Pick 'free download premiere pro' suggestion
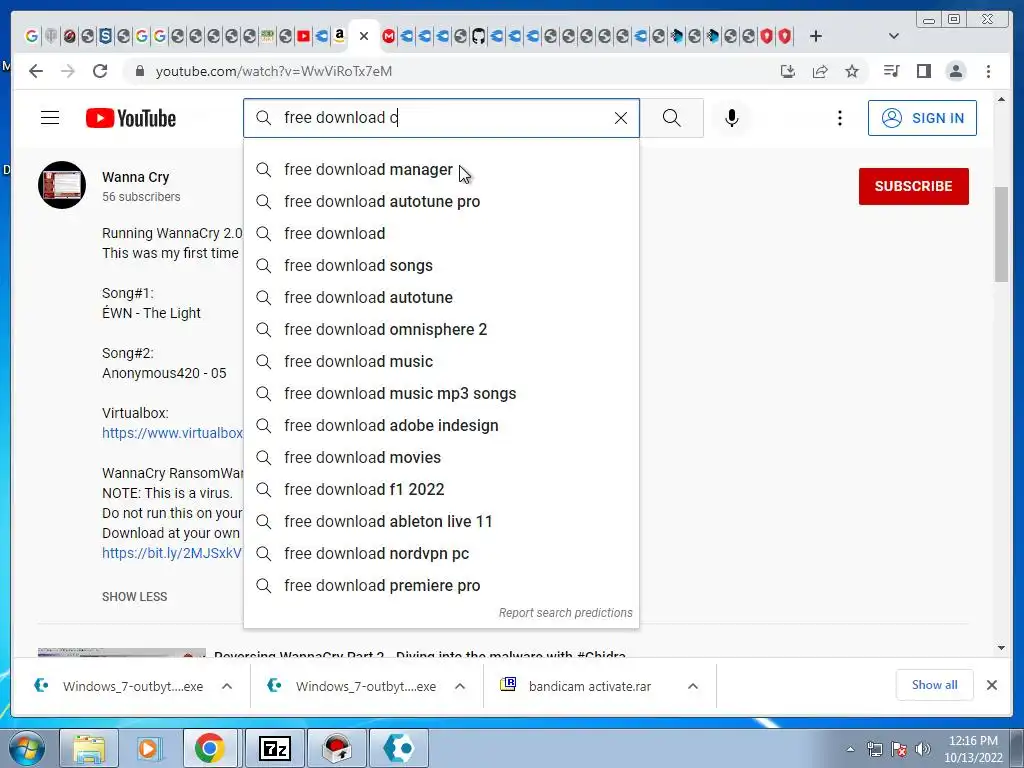Viewport: 1024px width, 768px height. (x=441, y=586)
